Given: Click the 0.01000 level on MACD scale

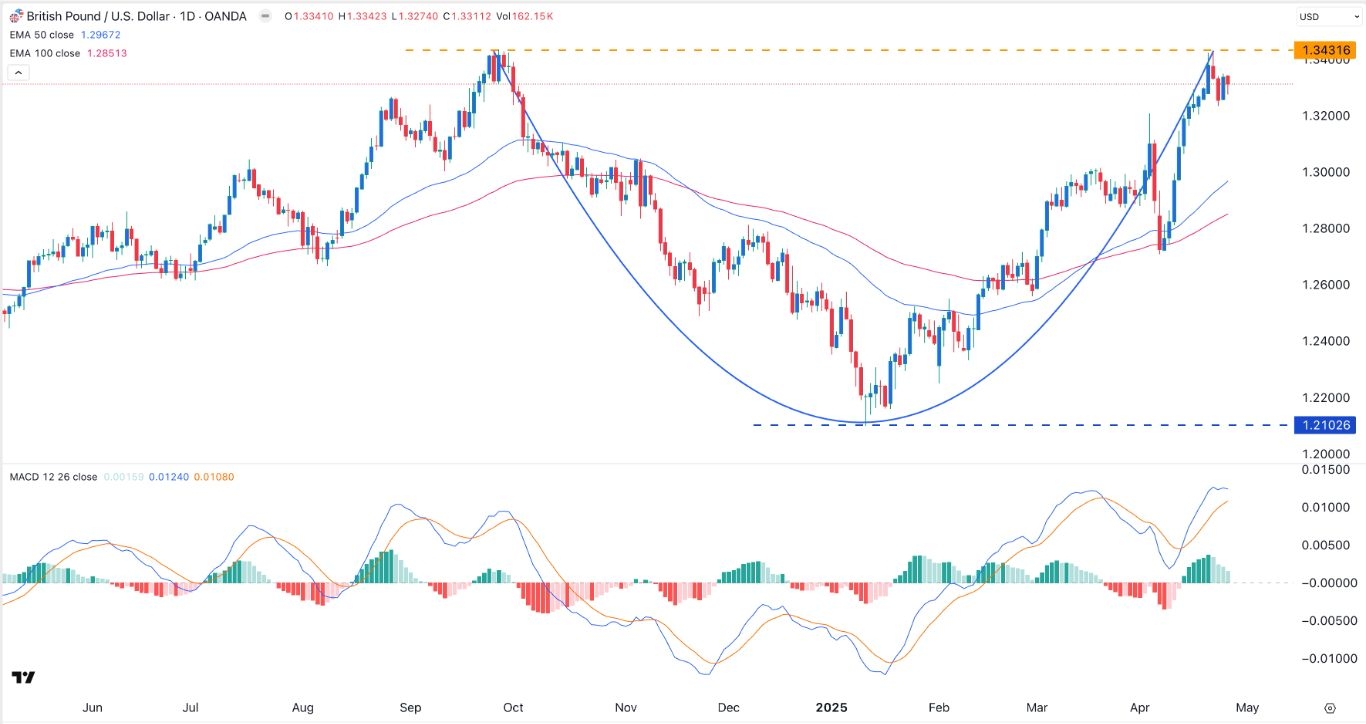Looking at the screenshot, I should [x=1326, y=507].
